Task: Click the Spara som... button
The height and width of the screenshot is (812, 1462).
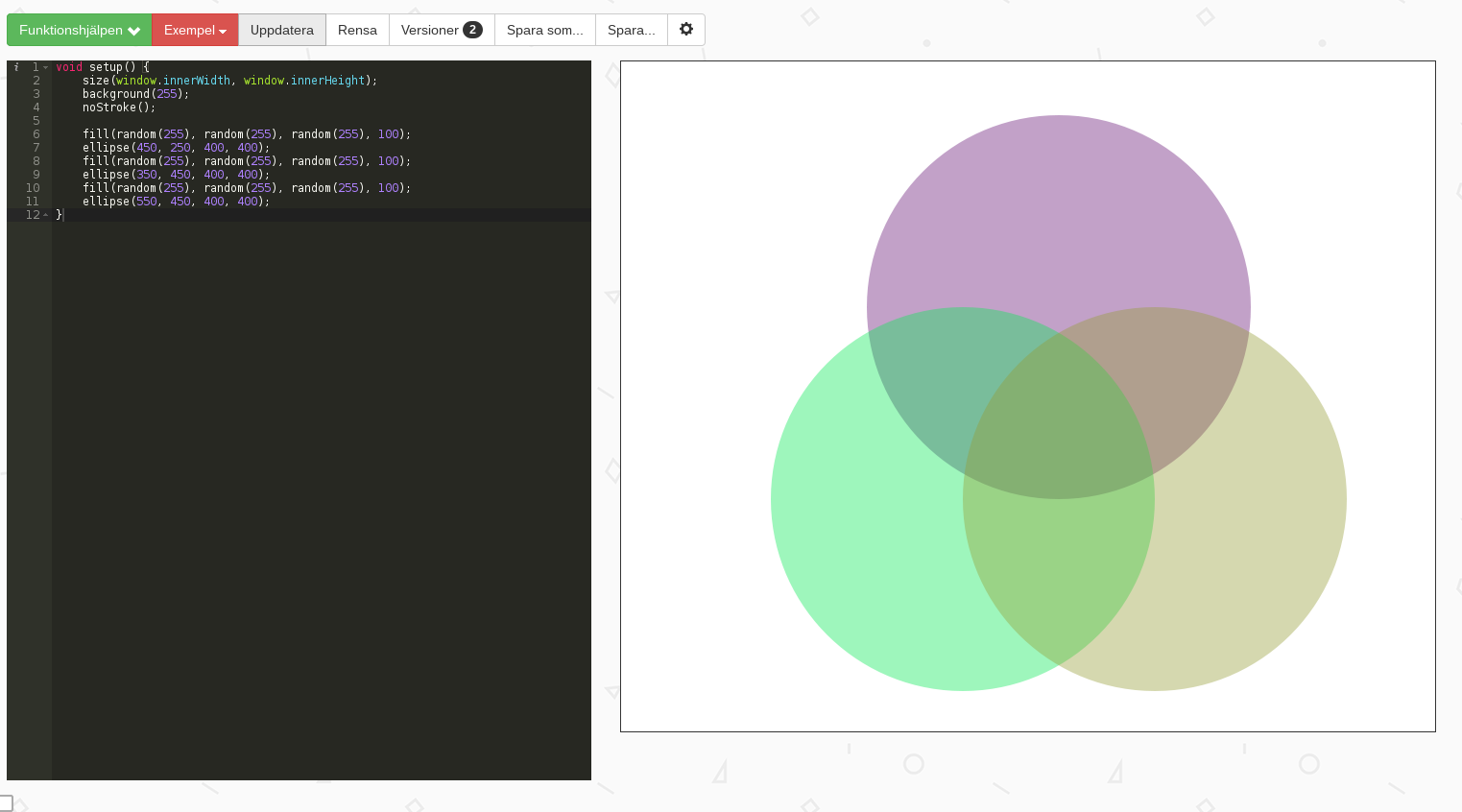Action: [545, 30]
